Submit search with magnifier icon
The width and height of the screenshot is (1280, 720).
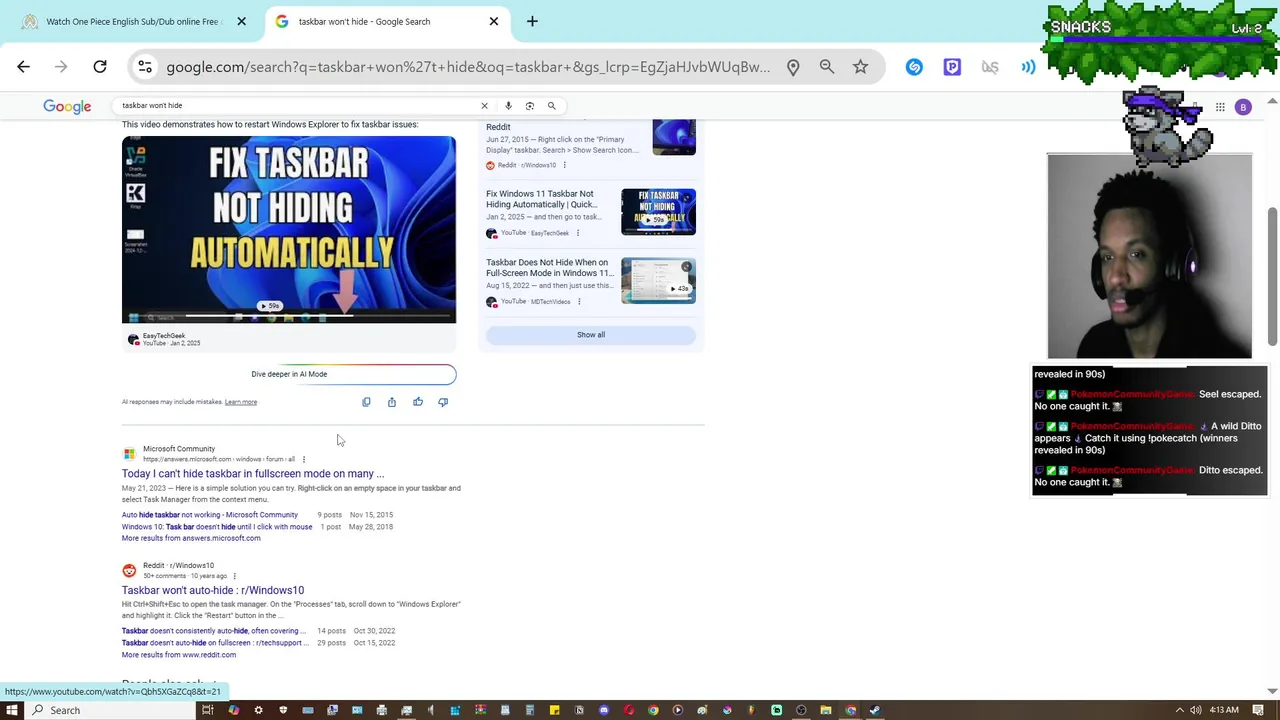tap(551, 105)
